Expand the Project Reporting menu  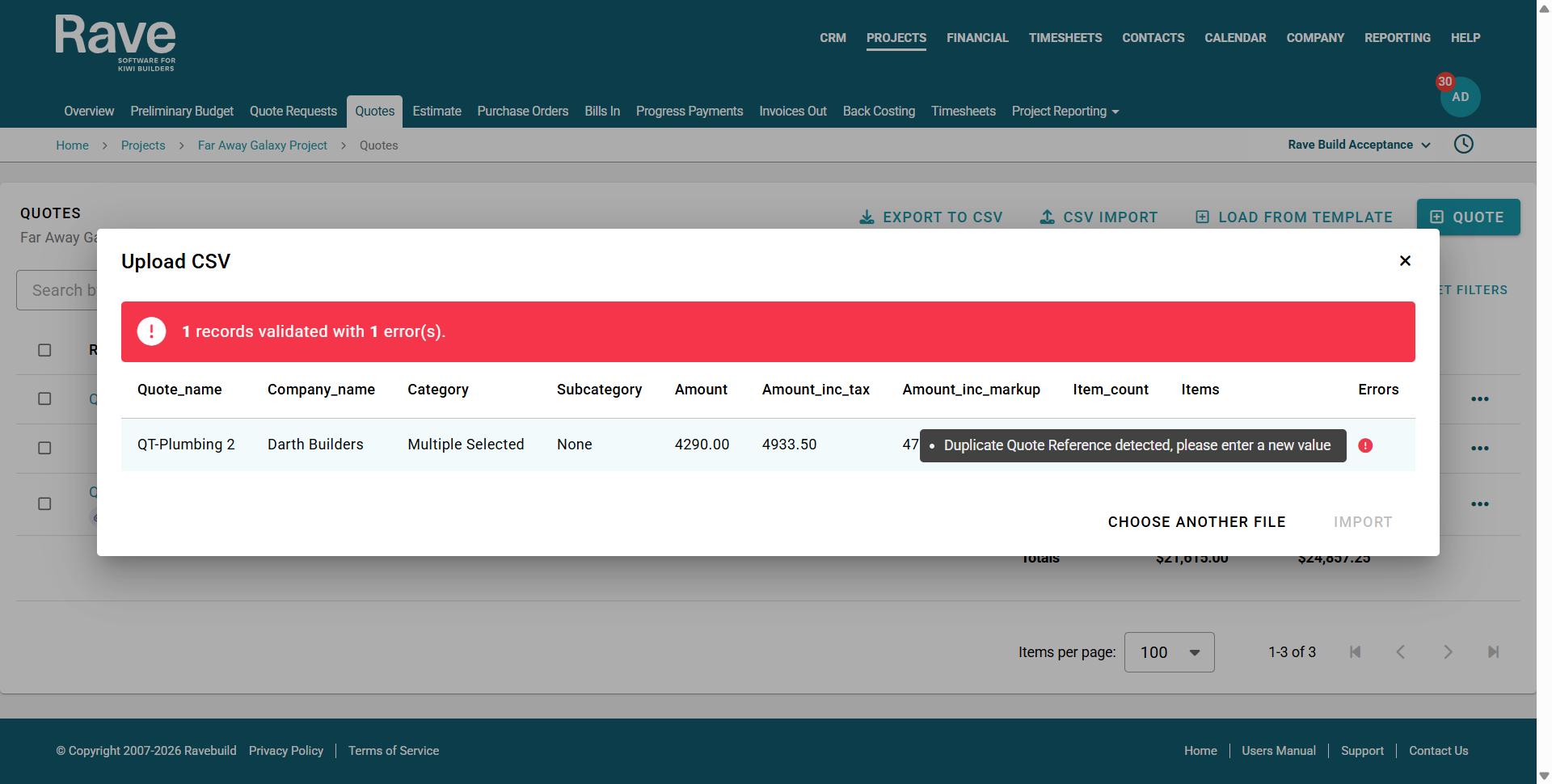tap(1065, 112)
